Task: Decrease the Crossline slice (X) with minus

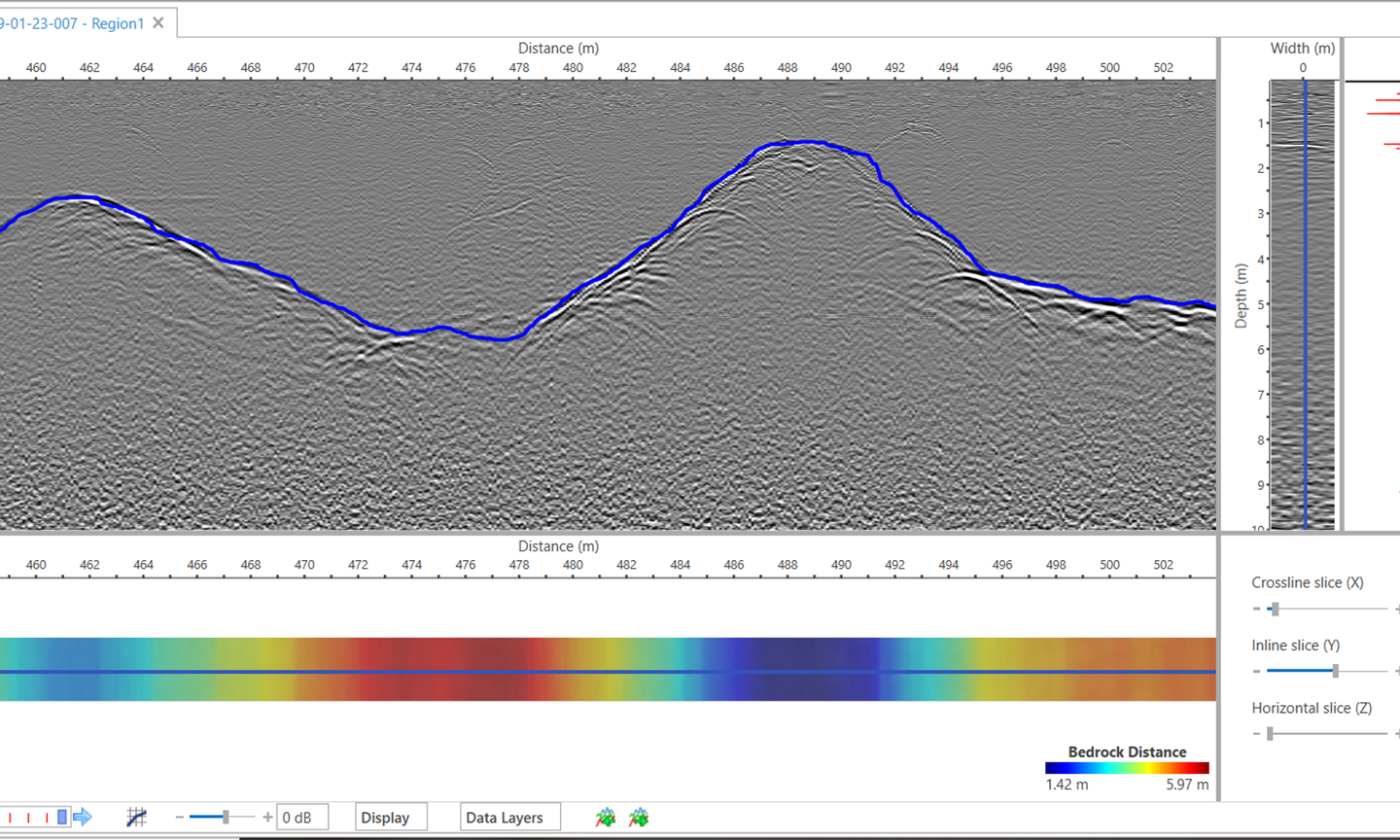Action: pos(1256,610)
